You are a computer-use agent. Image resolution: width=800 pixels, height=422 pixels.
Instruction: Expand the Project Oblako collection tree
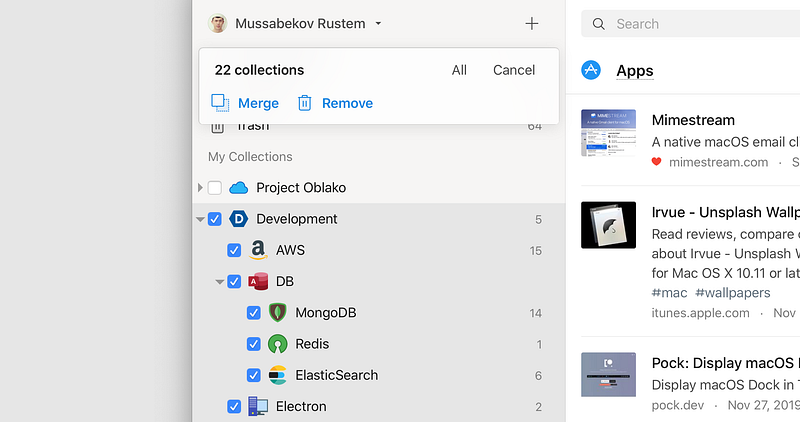(201, 188)
